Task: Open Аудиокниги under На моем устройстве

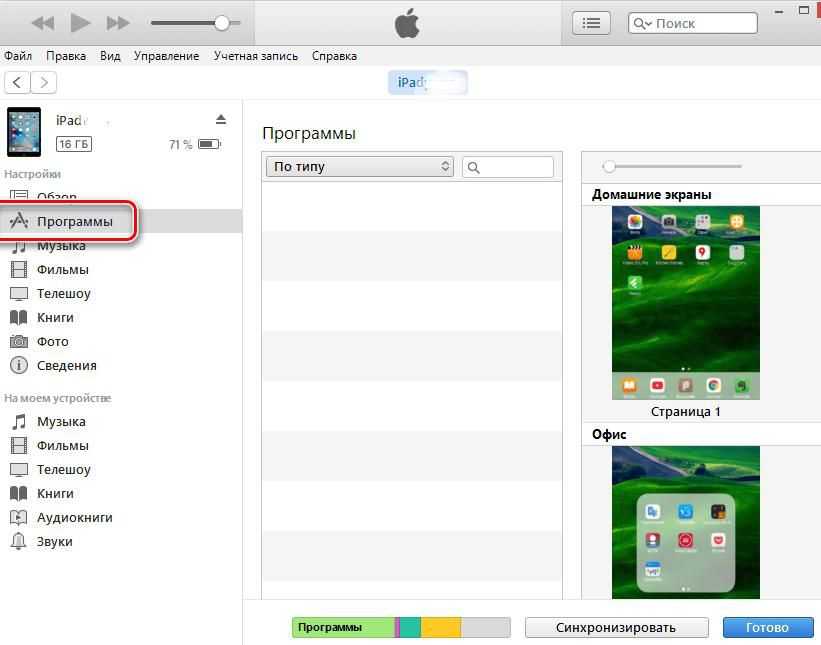Action: point(74,518)
